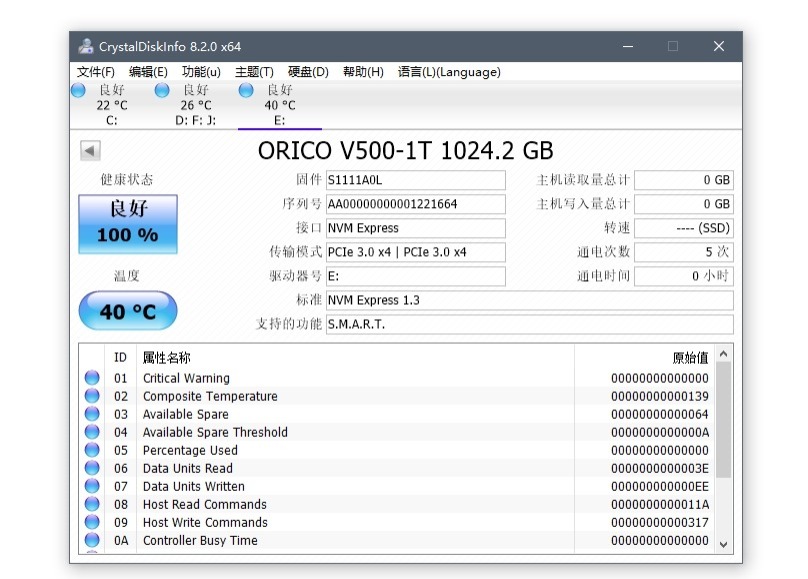Select the D: F: J: drive status orb
Image resolution: width=808 pixels, height=579 pixels.
[x=163, y=91]
